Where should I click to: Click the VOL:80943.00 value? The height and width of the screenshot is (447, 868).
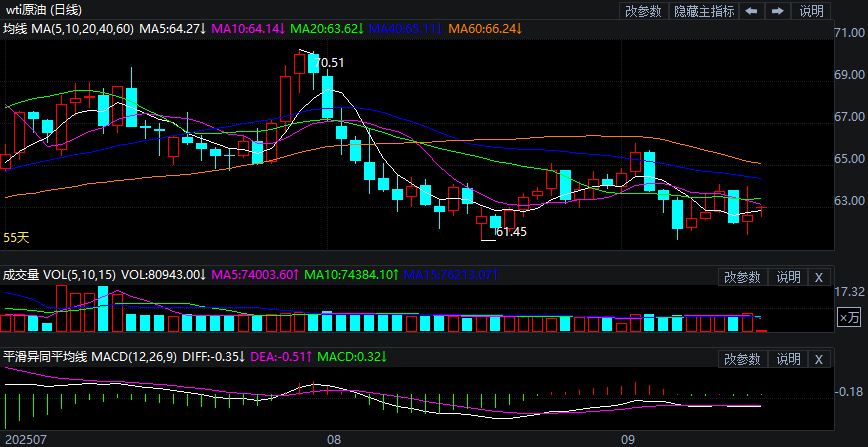tap(163, 274)
